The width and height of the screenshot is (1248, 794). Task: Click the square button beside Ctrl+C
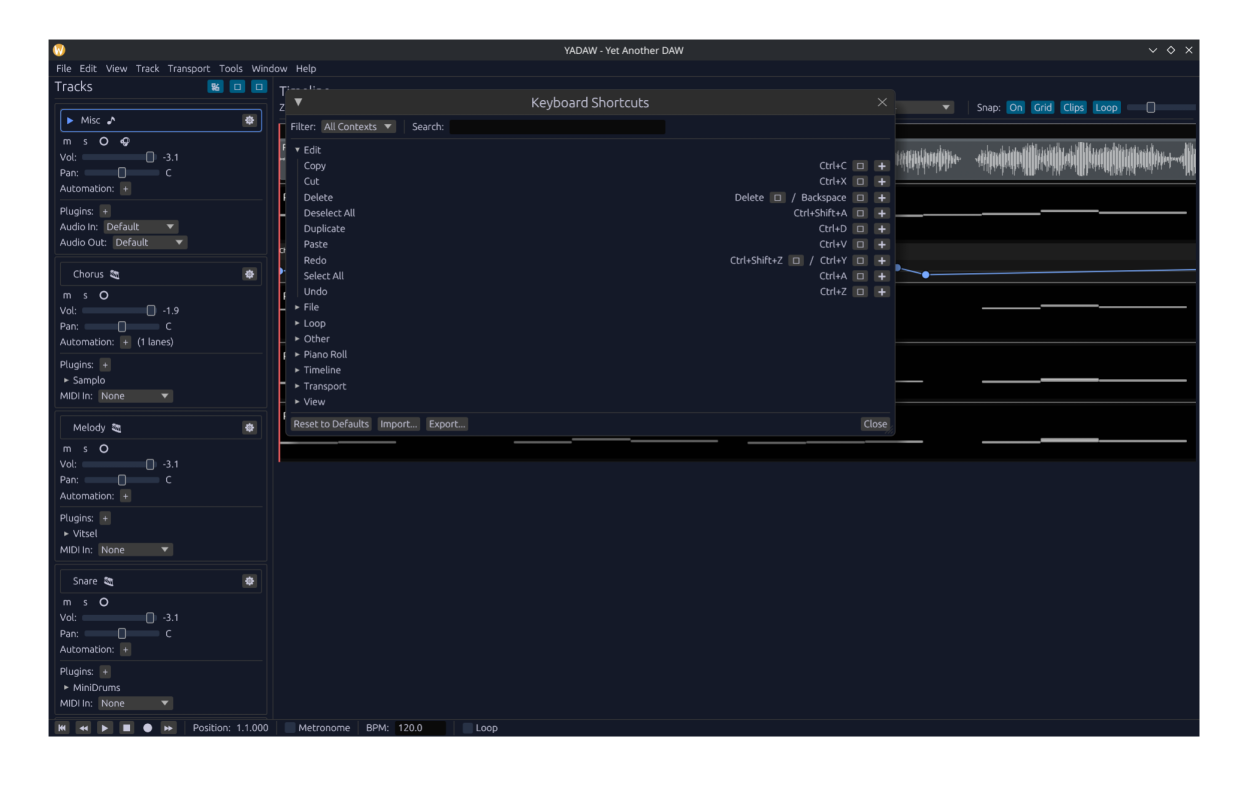860,166
